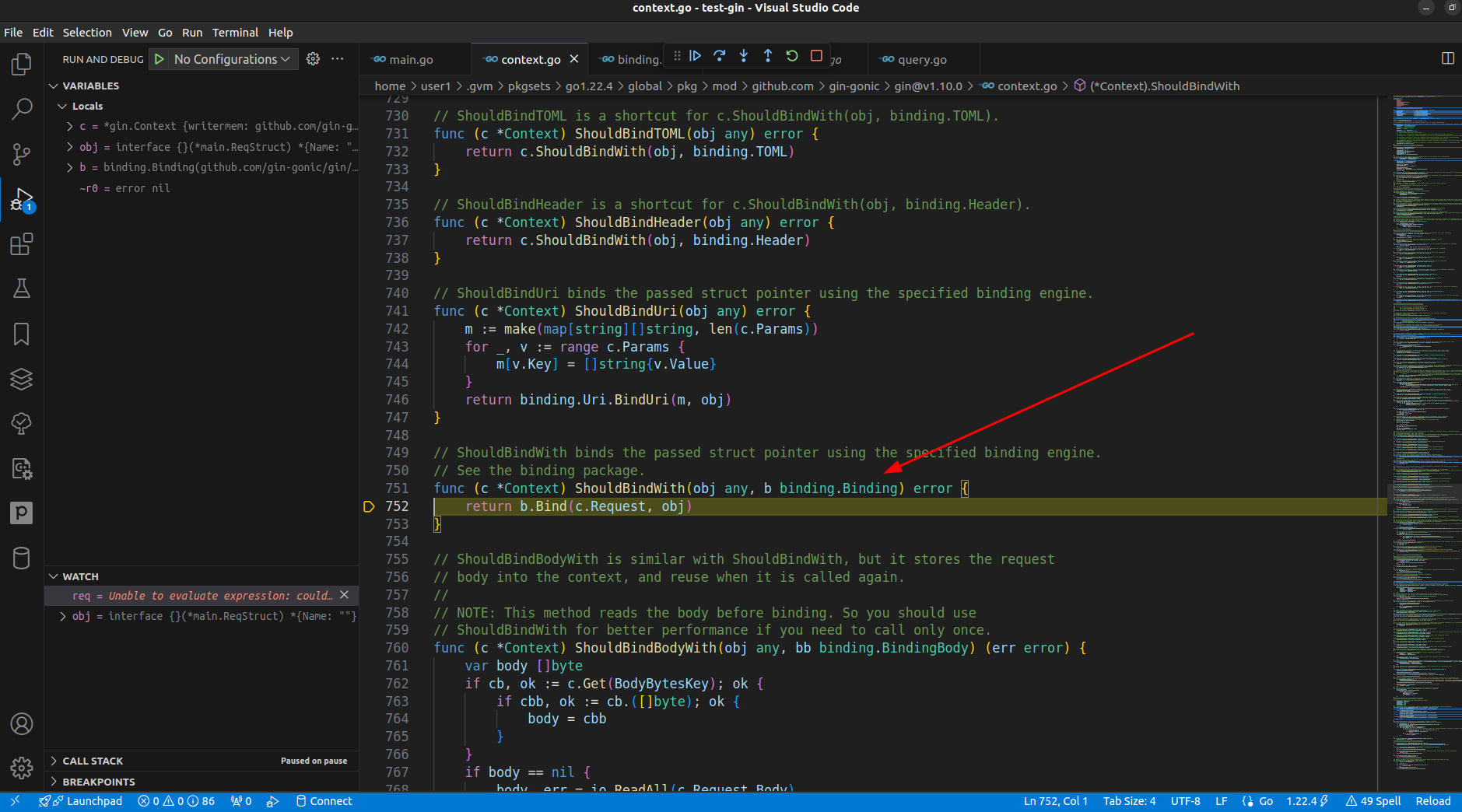Step Out in the debug toolbar
This screenshot has width=1462, height=812.
coord(768,56)
